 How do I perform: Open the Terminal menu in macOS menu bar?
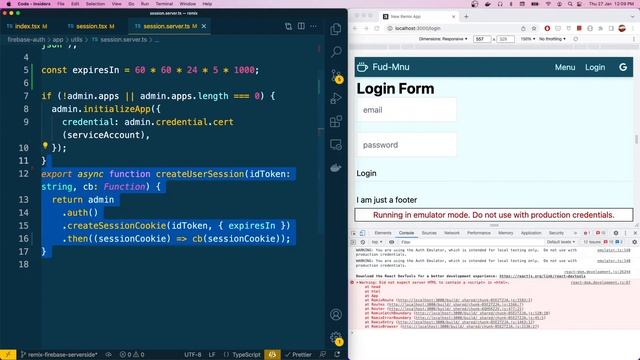click(x=164, y=4)
